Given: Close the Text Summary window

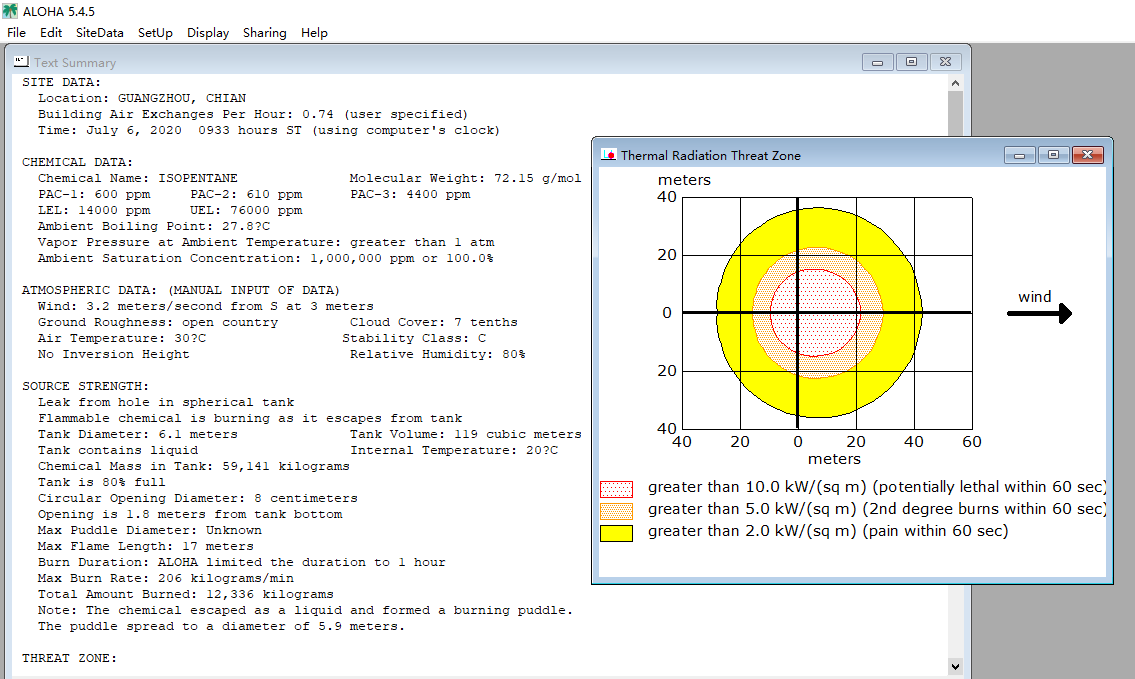Looking at the screenshot, I should (945, 62).
